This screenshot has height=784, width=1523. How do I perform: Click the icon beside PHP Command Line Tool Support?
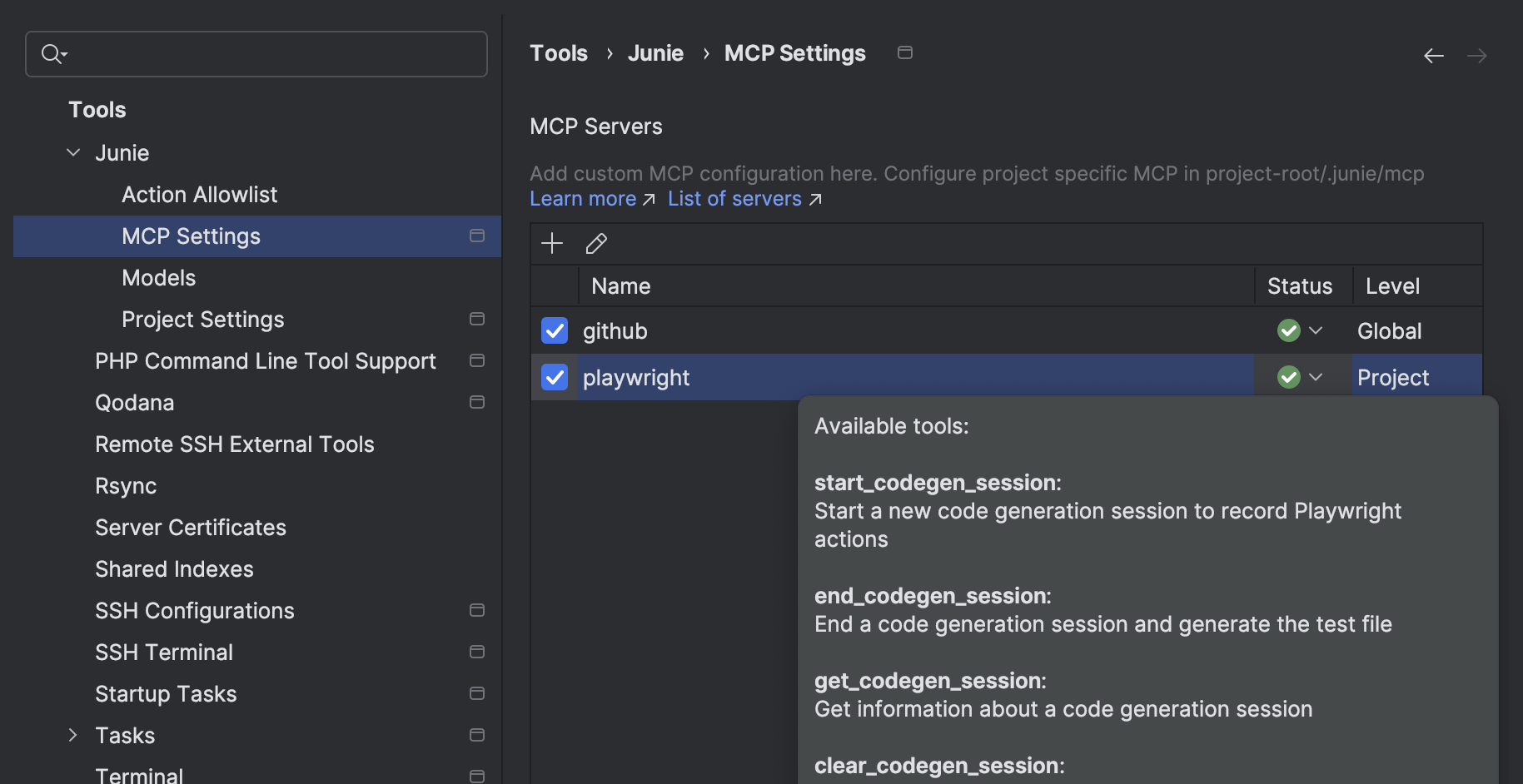click(476, 360)
